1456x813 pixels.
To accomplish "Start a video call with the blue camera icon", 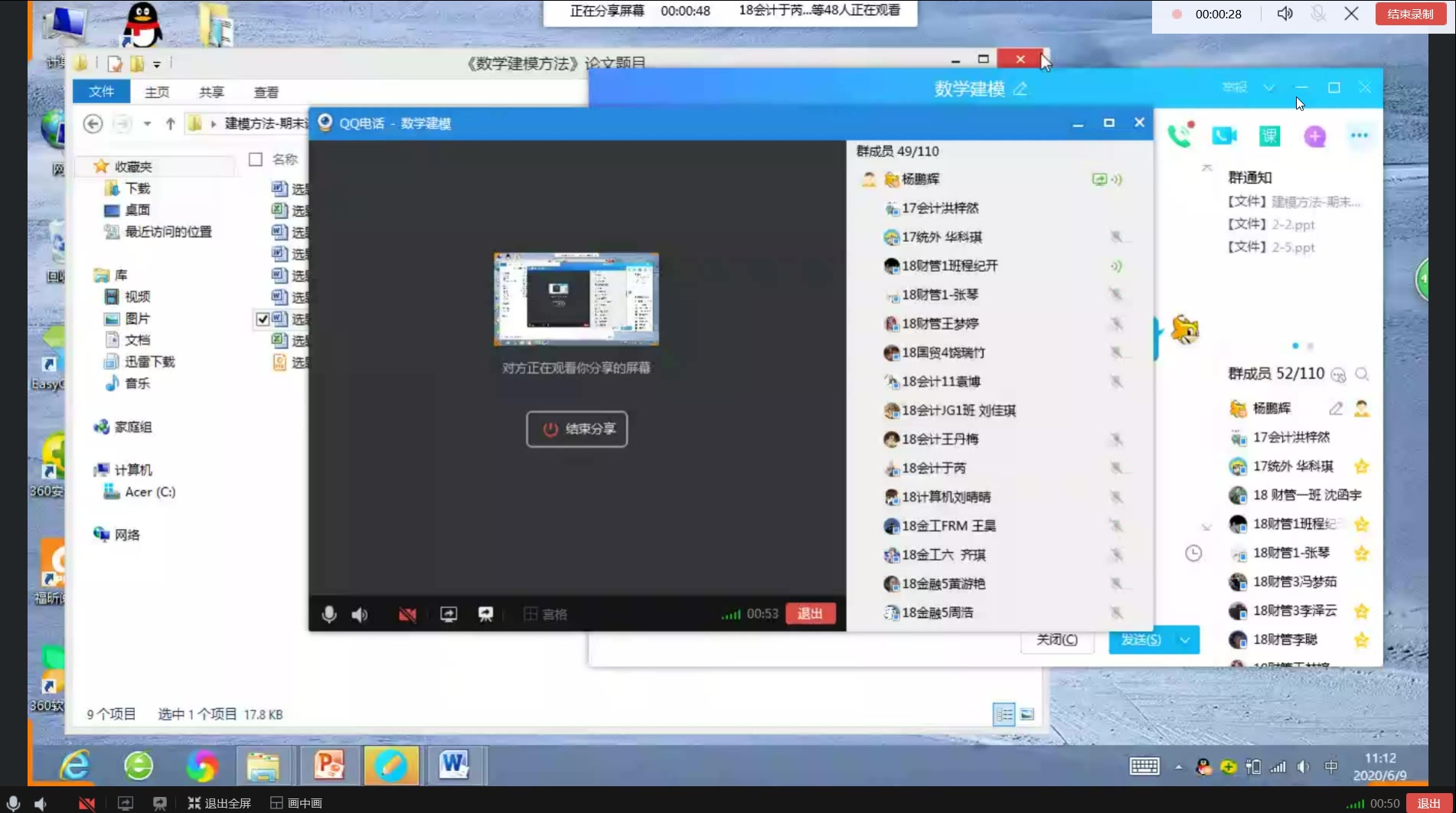I will (1224, 135).
